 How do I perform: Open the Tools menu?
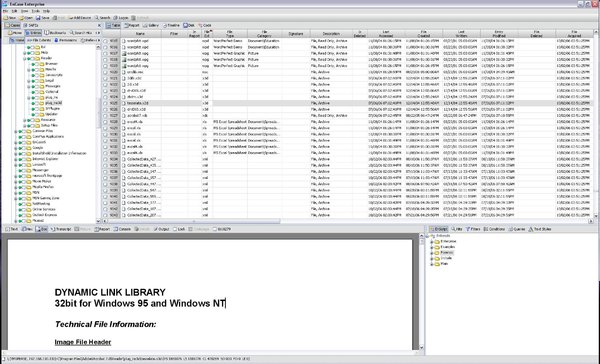pos(36,11)
